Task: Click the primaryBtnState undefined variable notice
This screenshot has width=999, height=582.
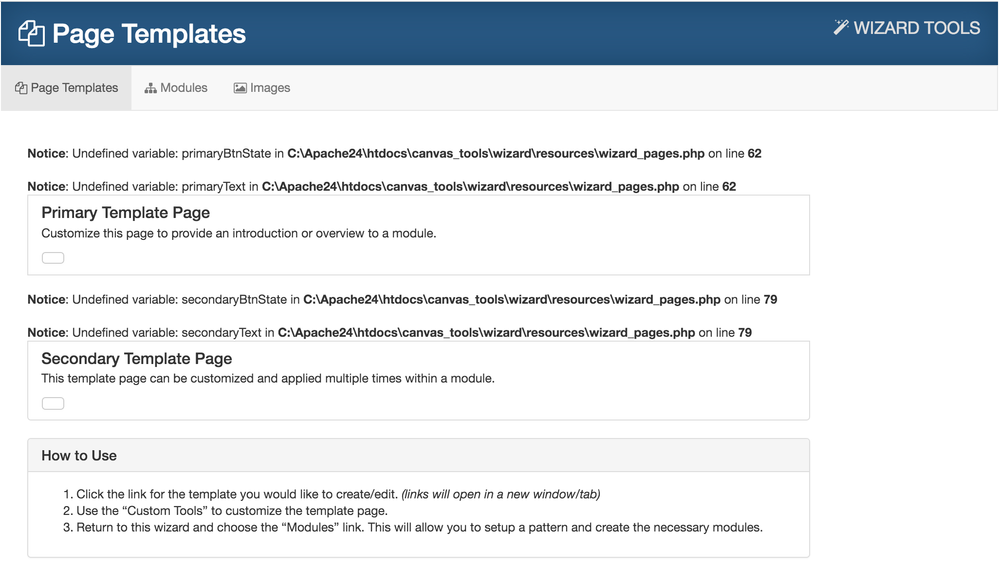Action: [394, 154]
